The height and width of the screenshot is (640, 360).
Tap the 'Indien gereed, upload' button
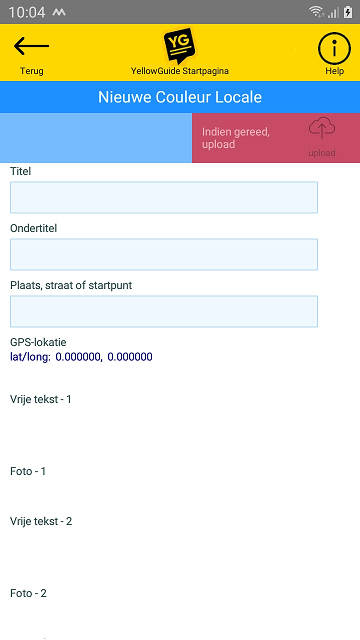276,138
